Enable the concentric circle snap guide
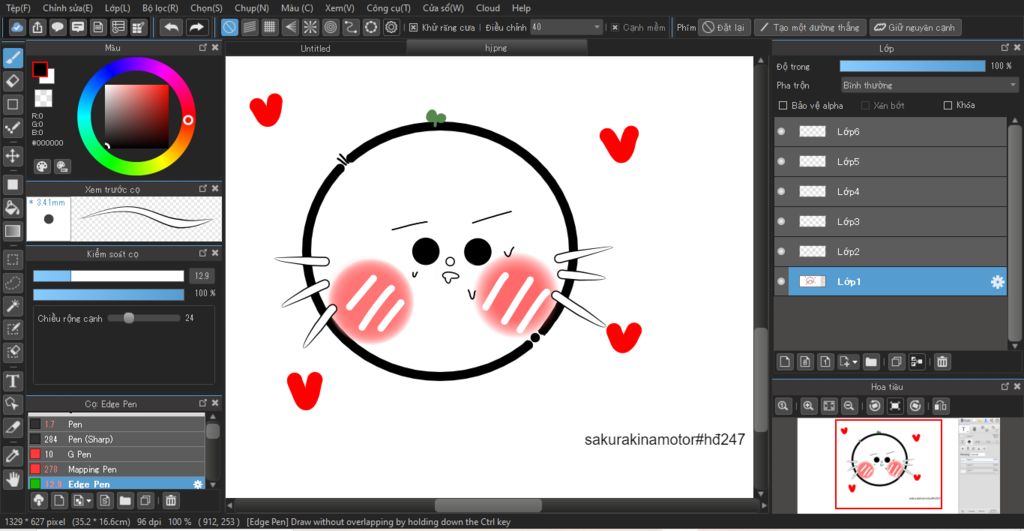This screenshot has width=1024, height=531. click(x=330, y=27)
